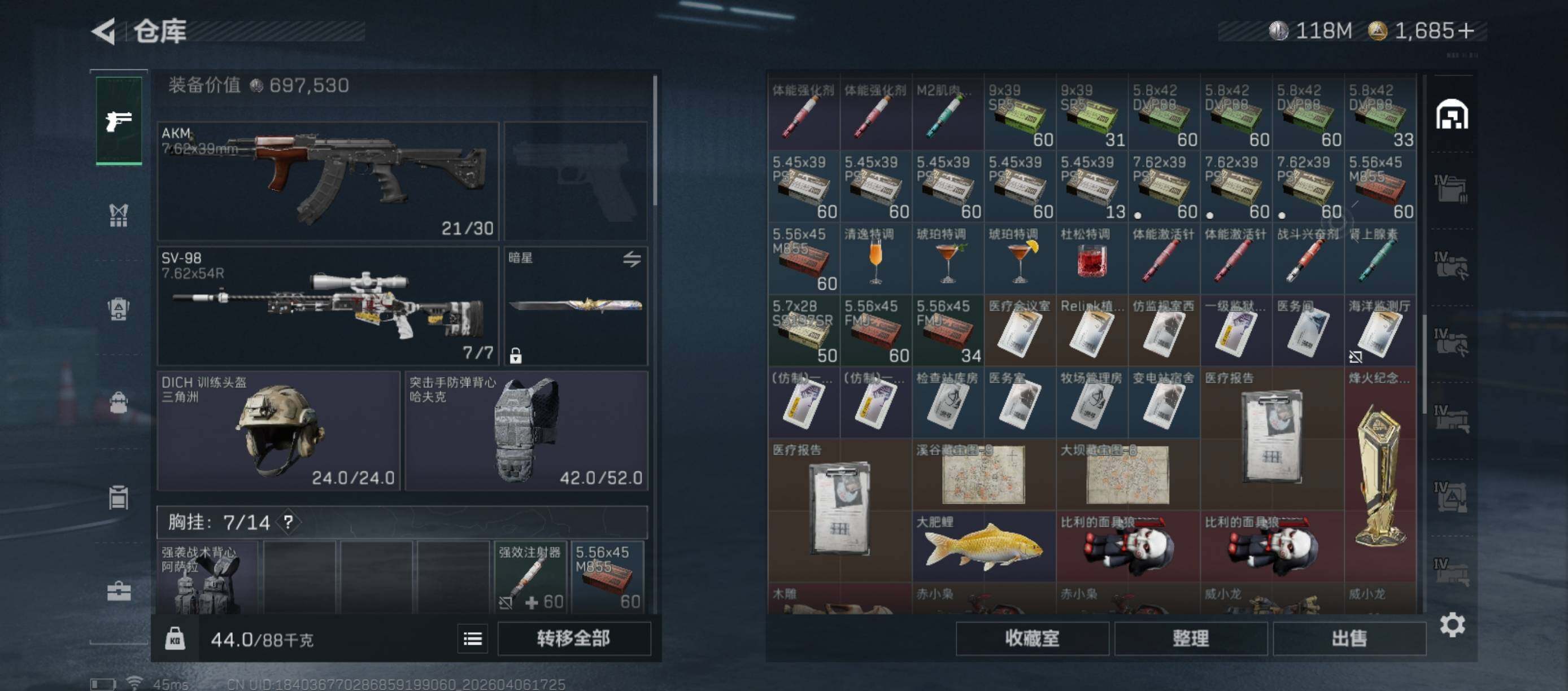Toggle the swap arrows on 暗星 knife slot
Viewport: 1568px width, 691px height.
pos(632,259)
